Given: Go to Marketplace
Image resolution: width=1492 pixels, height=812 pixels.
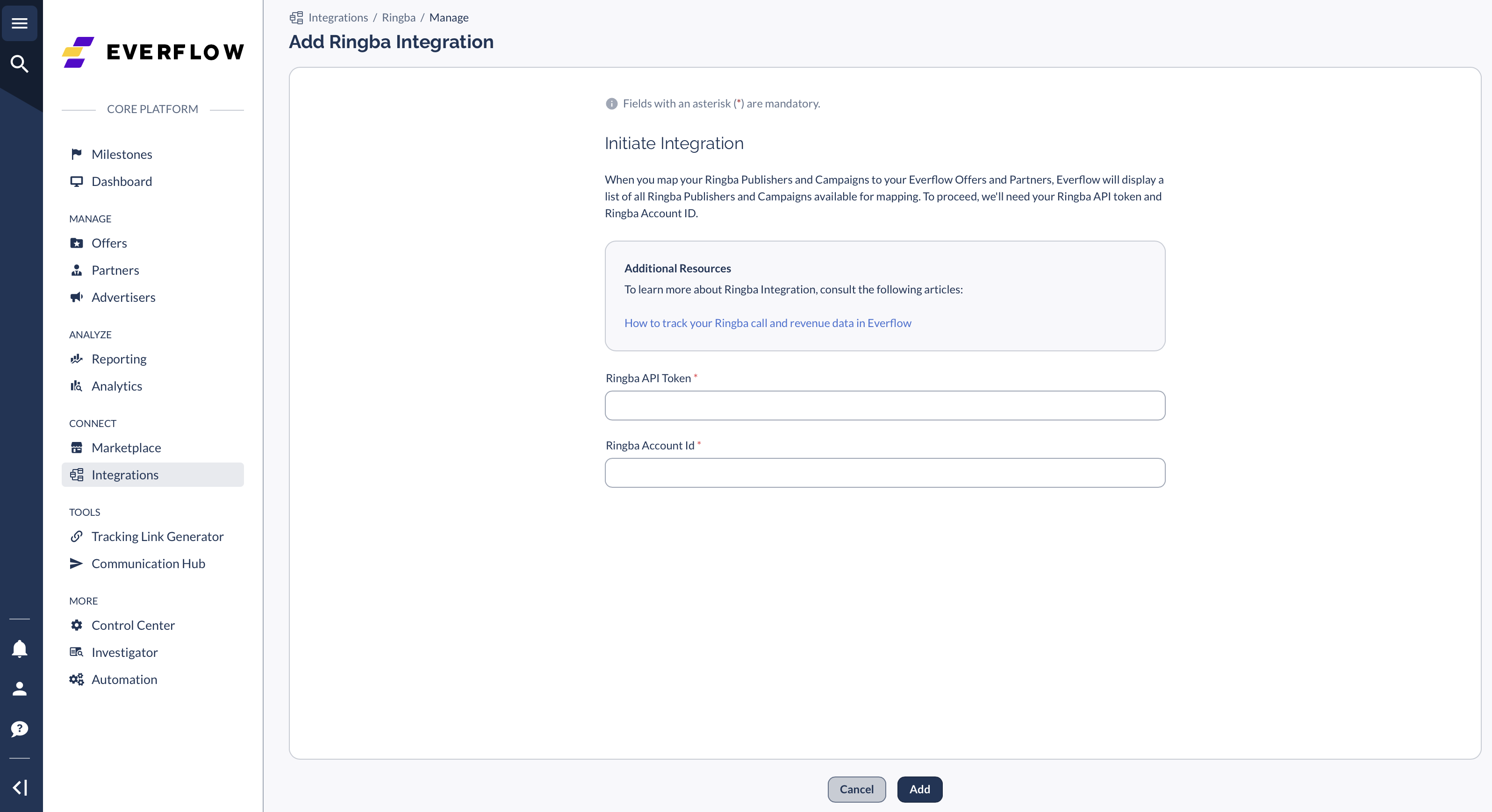Looking at the screenshot, I should tap(126, 448).
